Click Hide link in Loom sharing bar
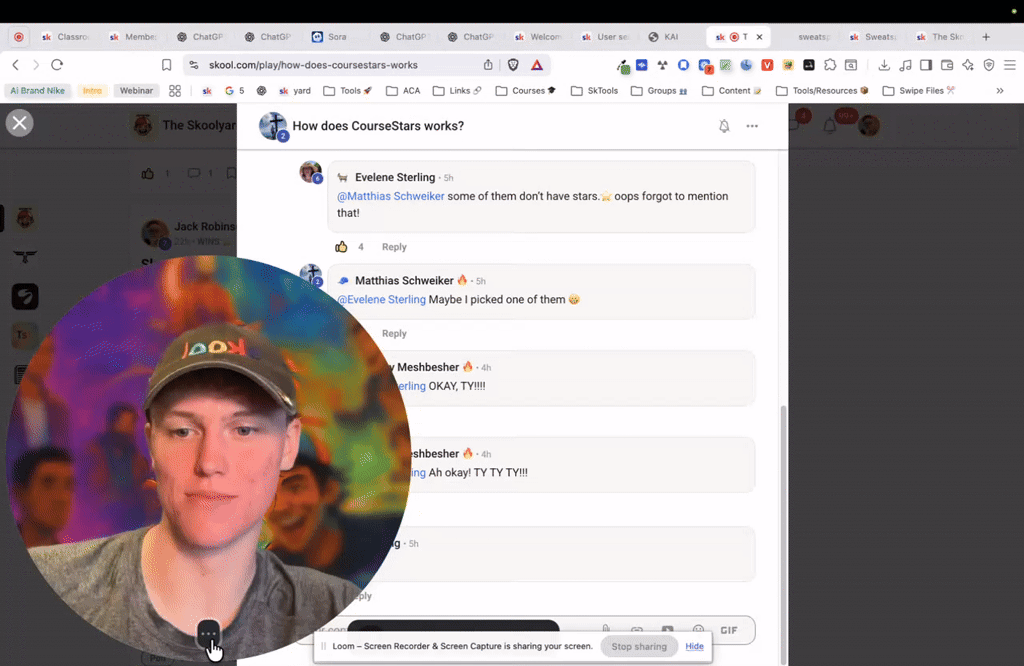 694,646
